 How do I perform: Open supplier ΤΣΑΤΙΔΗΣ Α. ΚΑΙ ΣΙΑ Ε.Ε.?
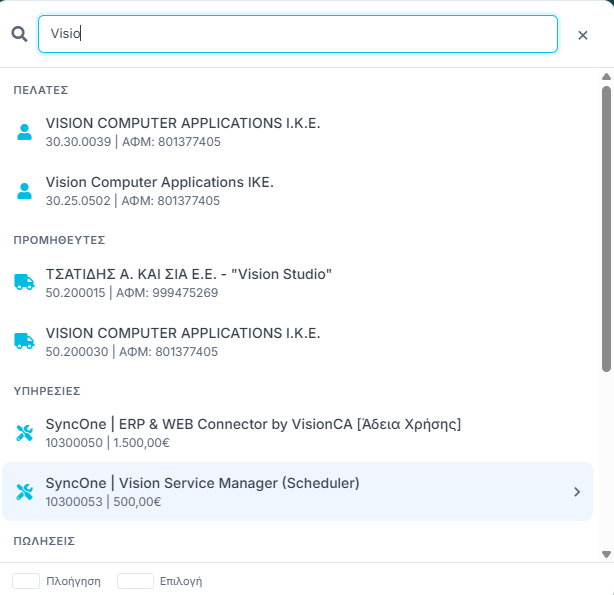(188, 274)
